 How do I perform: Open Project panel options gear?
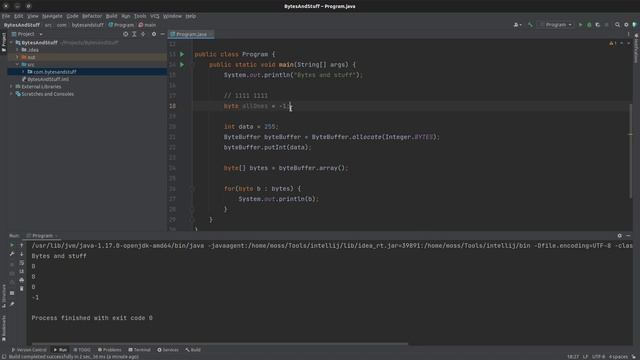point(154,34)
